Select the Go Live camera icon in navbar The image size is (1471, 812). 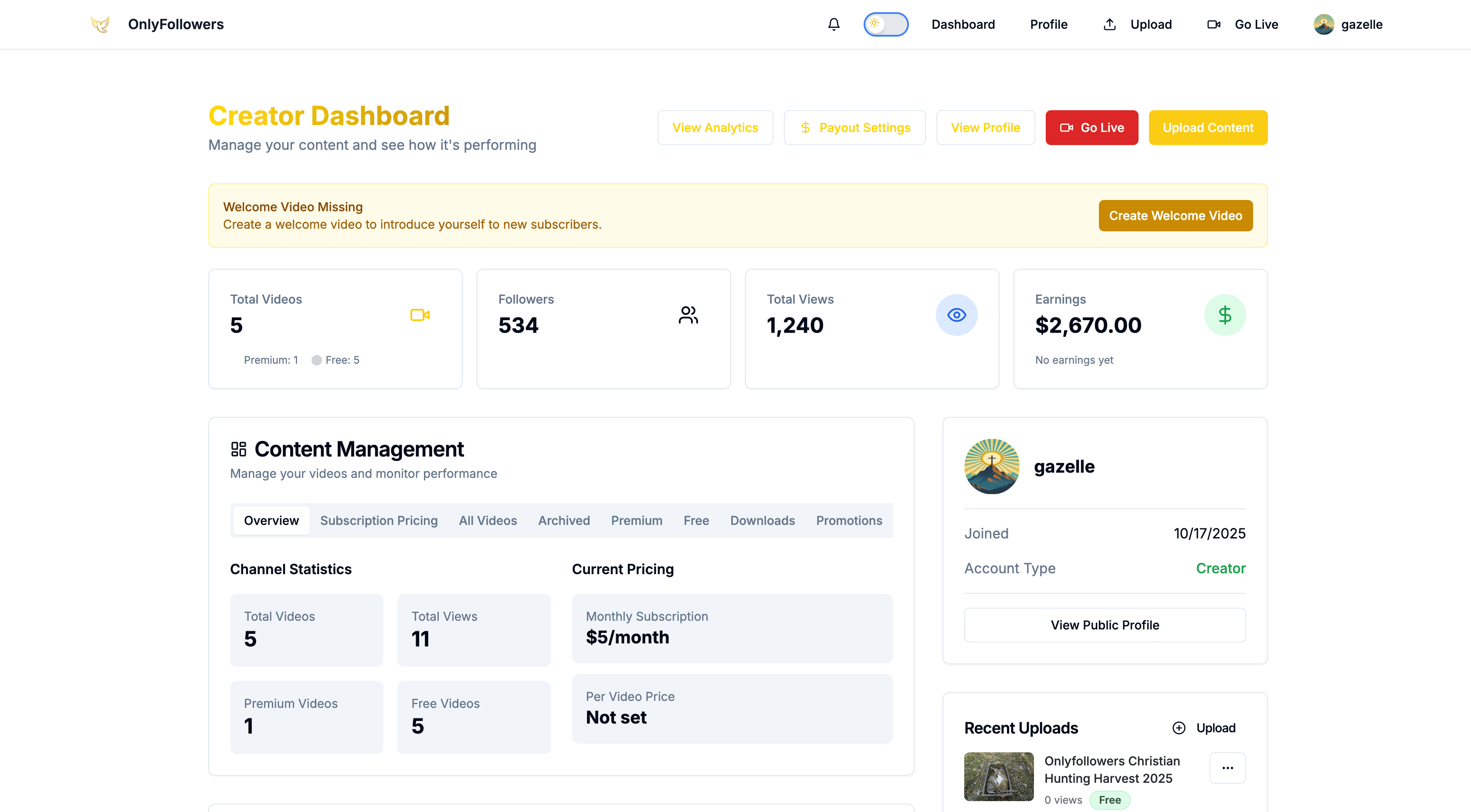[x=1213, y=24]
